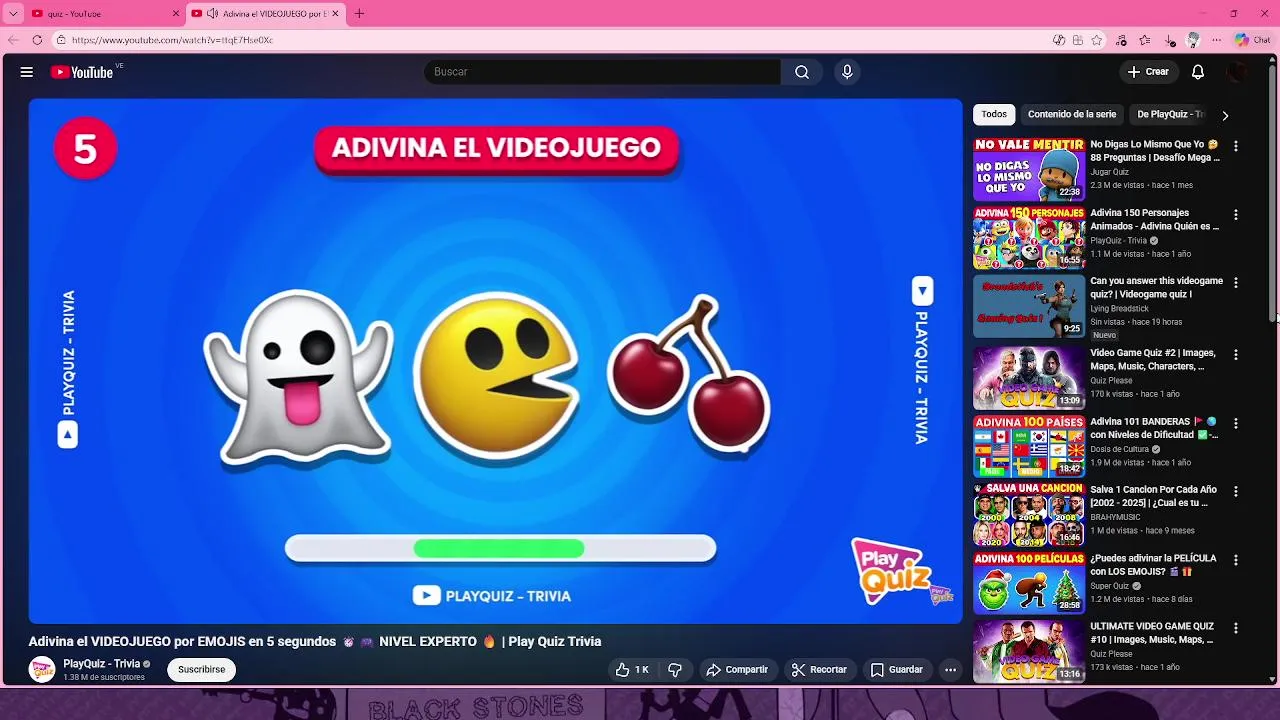Click channel name 'Quiz Please' under Quiz #2

point(1111,380)
